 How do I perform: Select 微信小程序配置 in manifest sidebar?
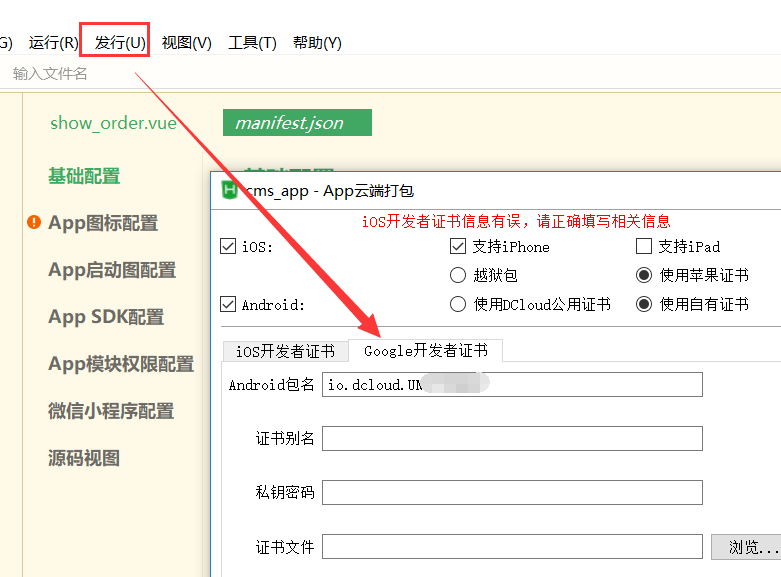(x=111, y=411)
